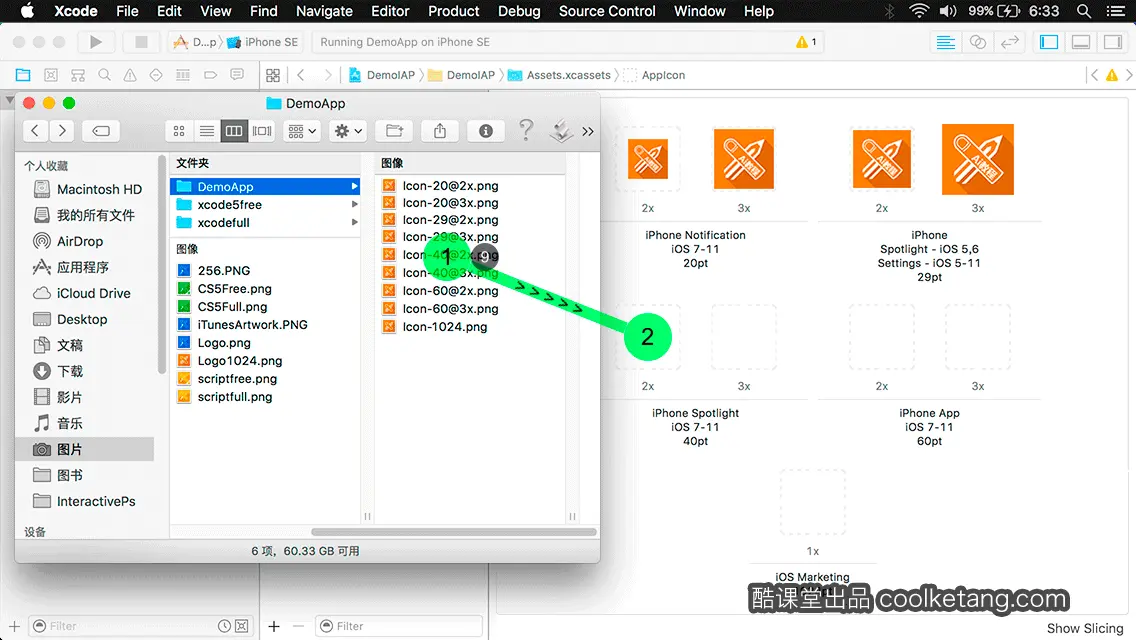Select the Assistant editor button
This screenshot has width=1136, height=640.
[x=977, y=42]
